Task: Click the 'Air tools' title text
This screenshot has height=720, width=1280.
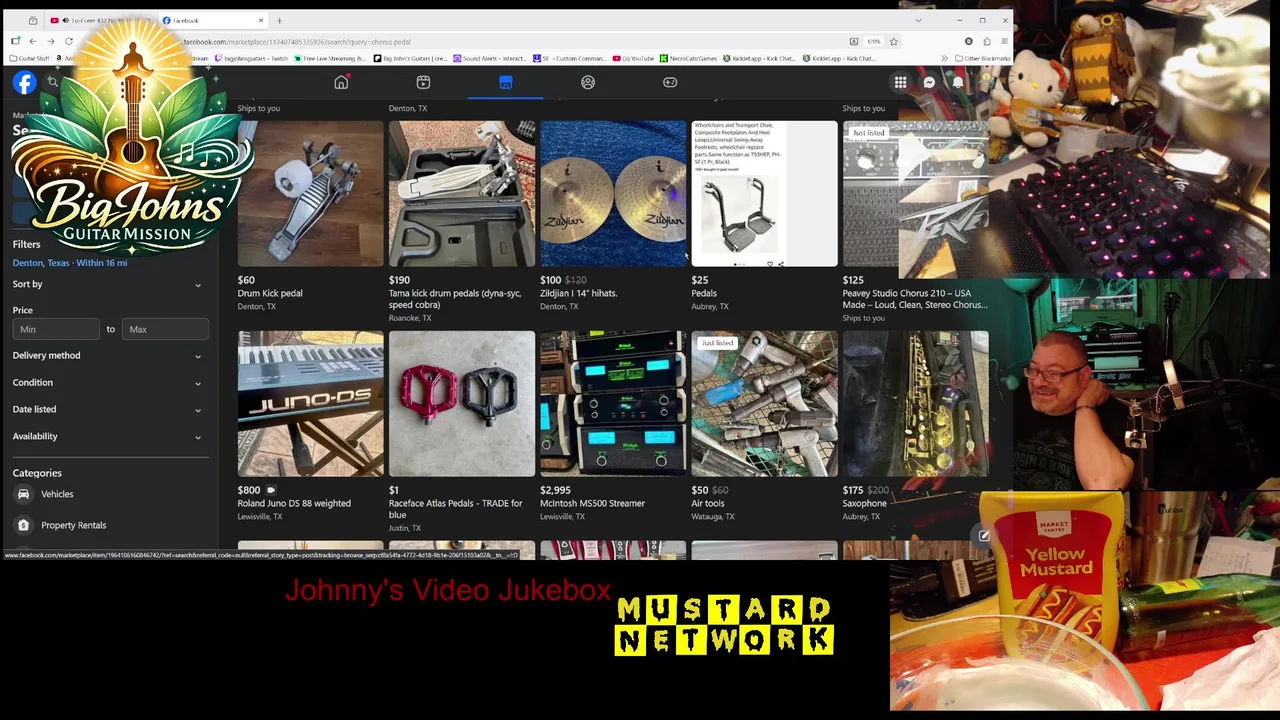Action: click(708, 503)
